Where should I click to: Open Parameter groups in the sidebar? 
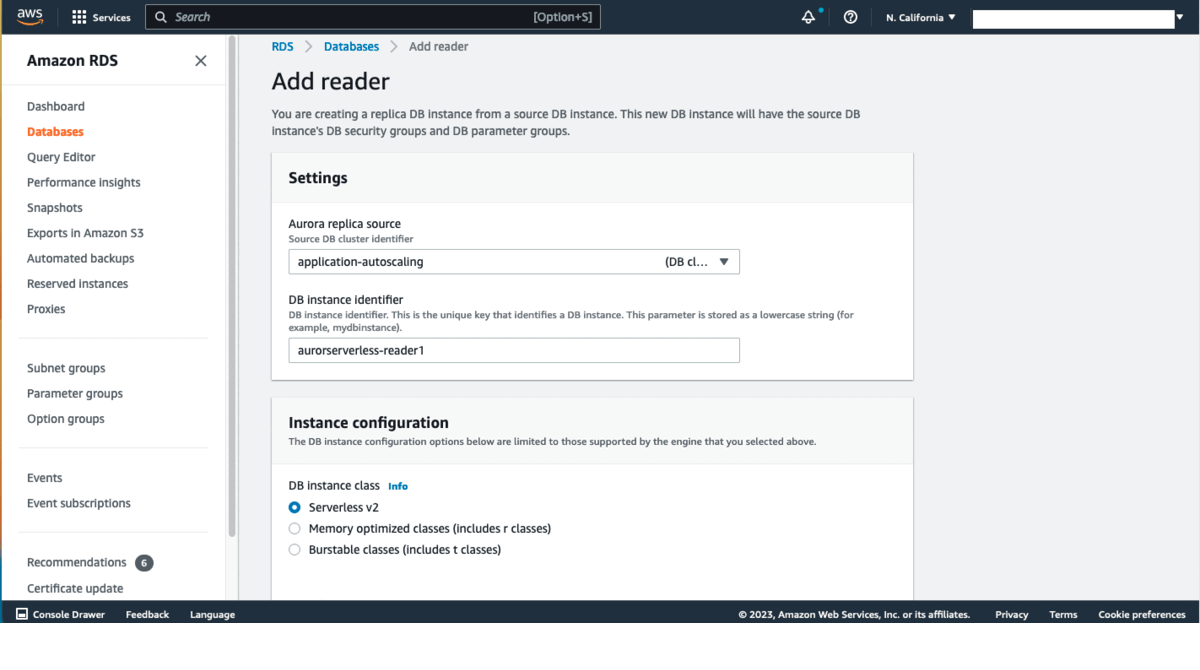75,393
